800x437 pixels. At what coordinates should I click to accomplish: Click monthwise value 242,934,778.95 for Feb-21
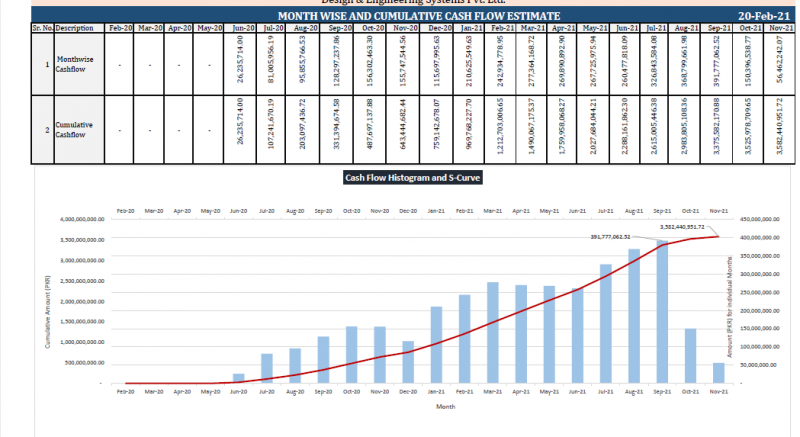(x=500, y=60)
